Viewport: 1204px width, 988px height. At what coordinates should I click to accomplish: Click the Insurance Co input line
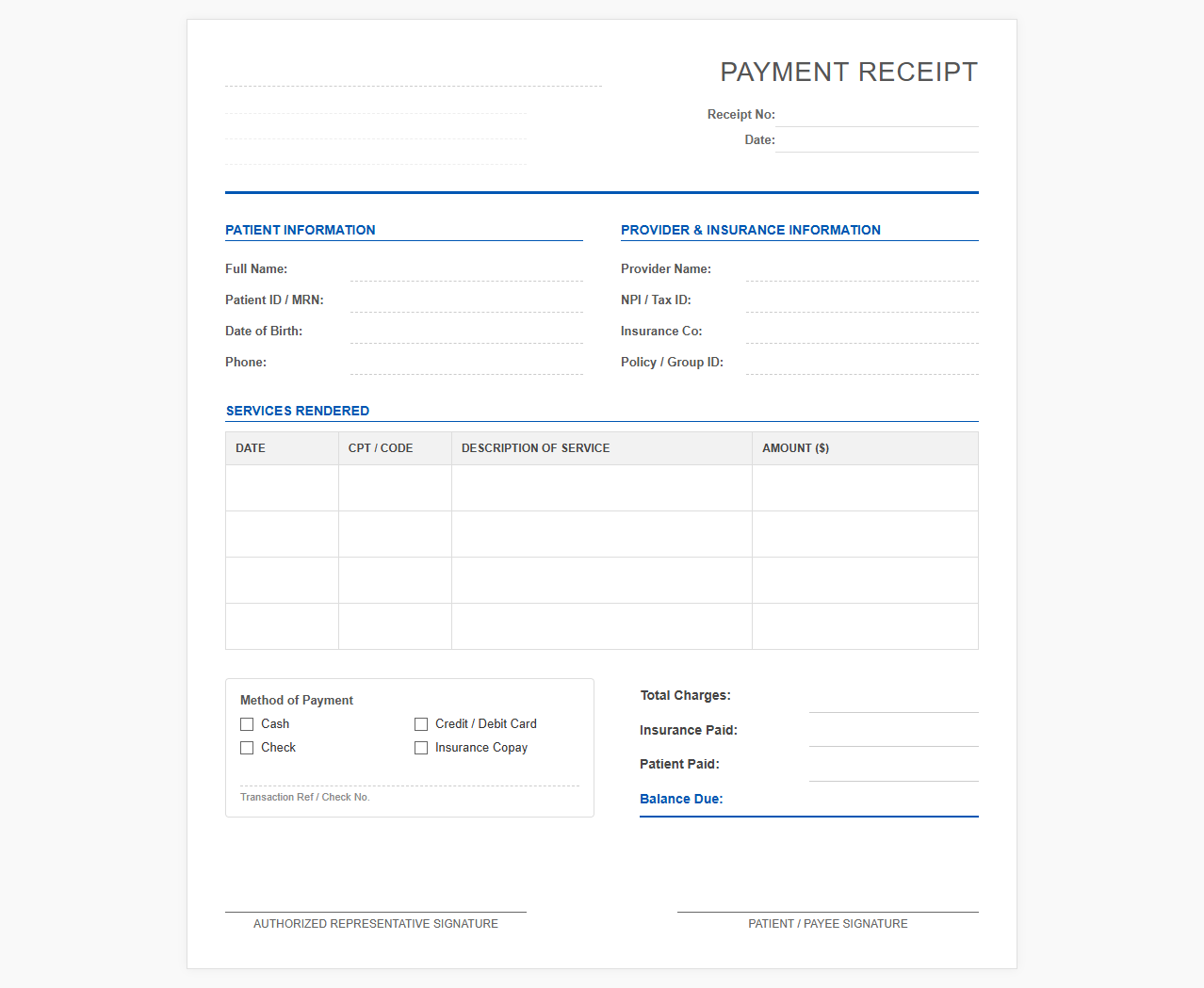coord(862,332)
